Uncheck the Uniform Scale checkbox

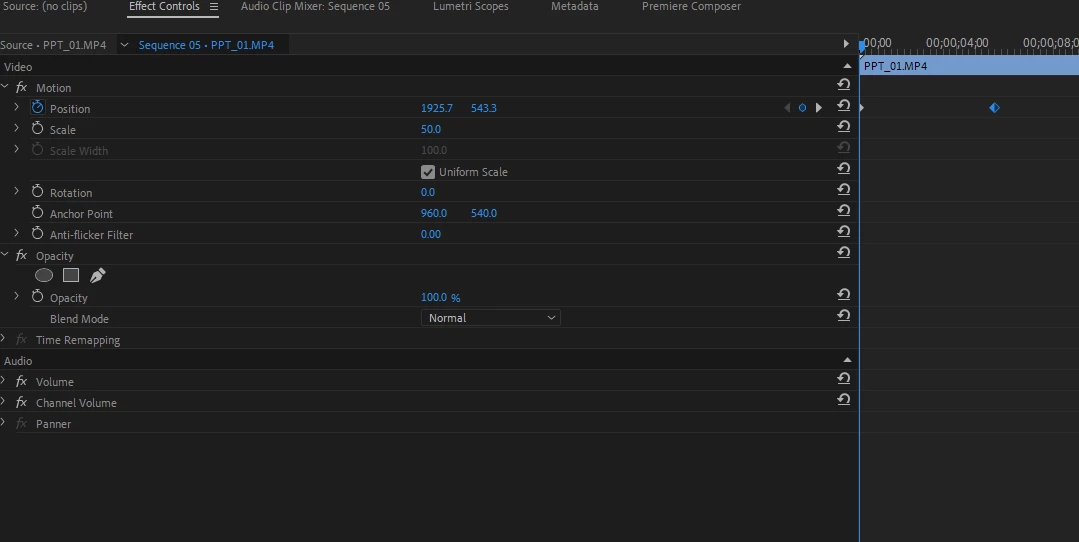coord(428,171)
